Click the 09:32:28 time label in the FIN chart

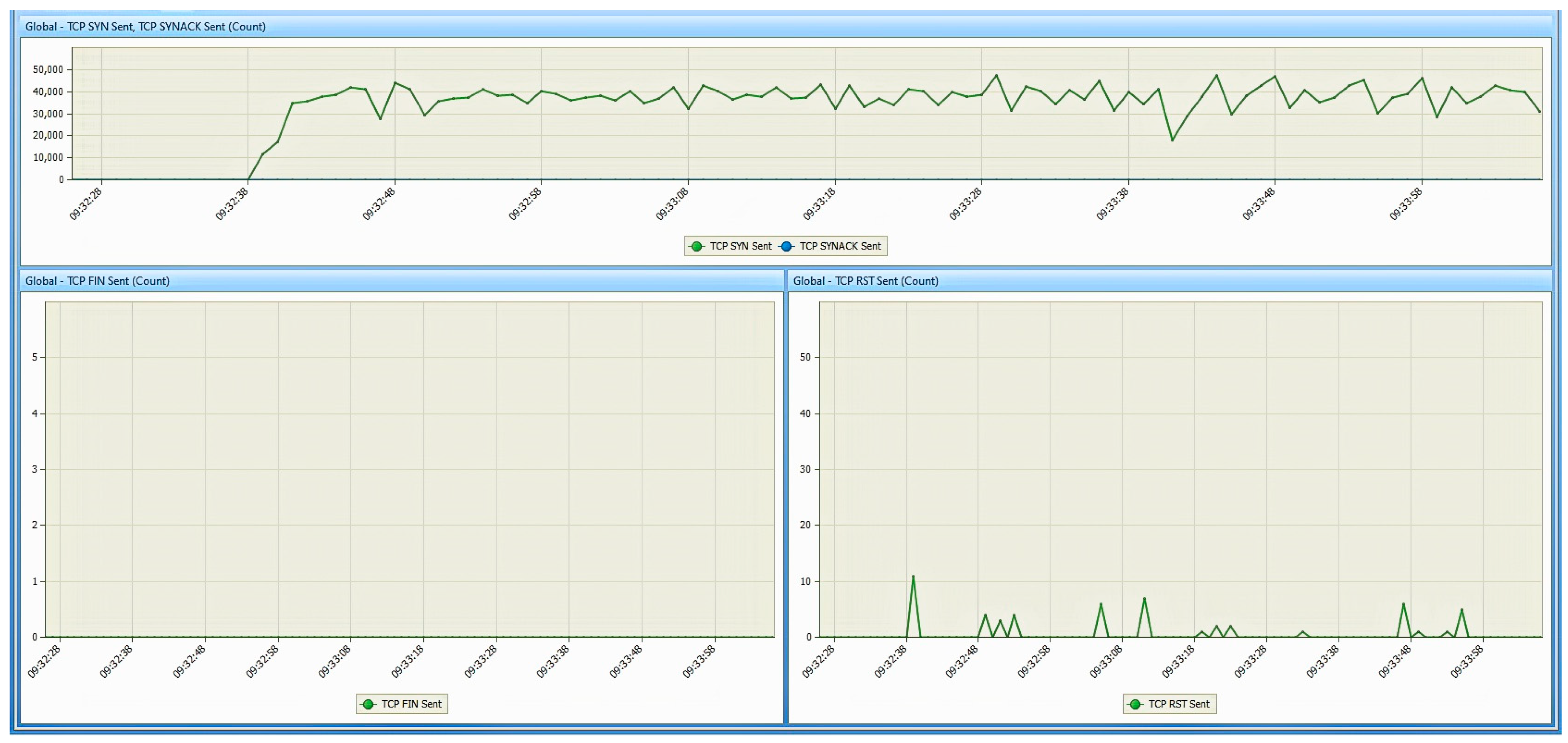[x=44, y=662]
